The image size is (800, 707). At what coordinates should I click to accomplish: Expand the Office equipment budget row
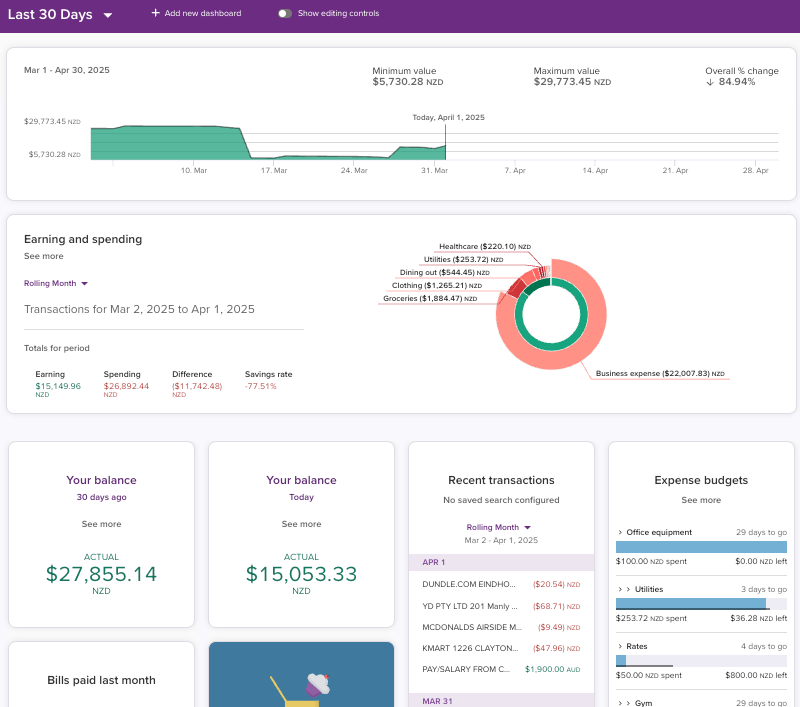[620, 532]
